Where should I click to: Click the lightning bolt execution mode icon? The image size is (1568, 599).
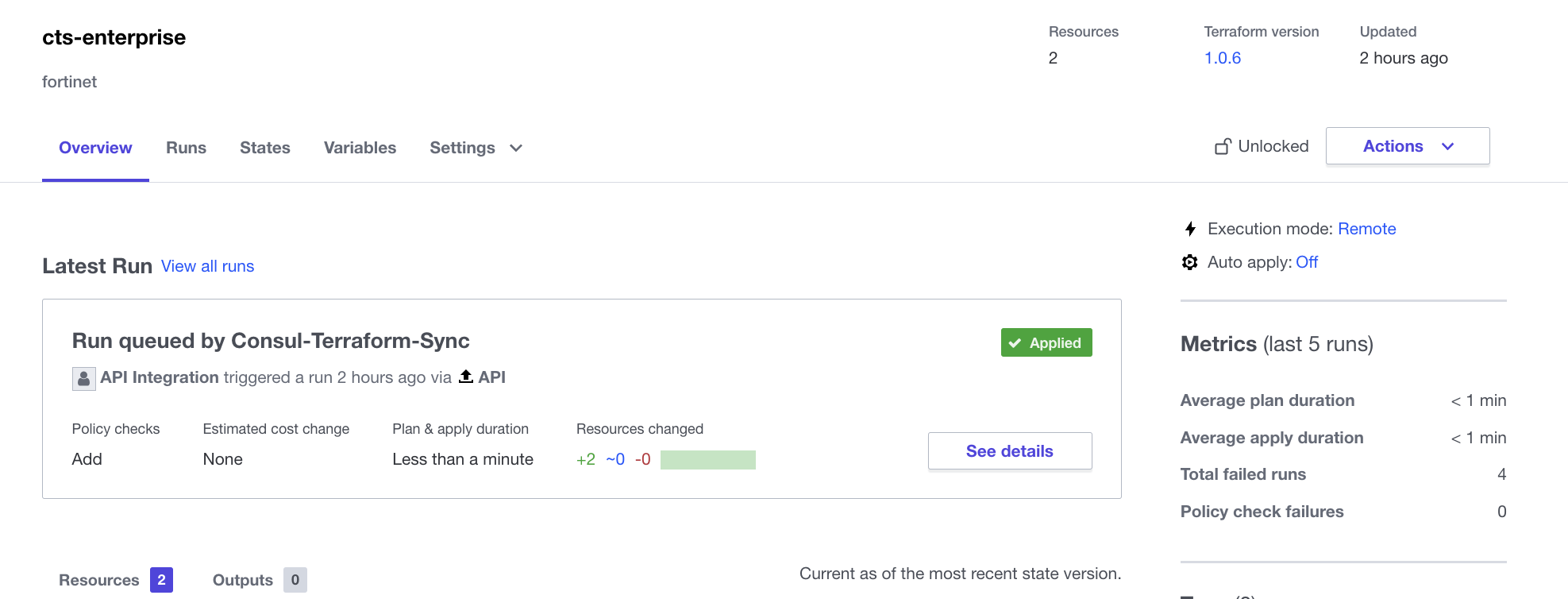pyautogui.click(x=1190, y=229)
